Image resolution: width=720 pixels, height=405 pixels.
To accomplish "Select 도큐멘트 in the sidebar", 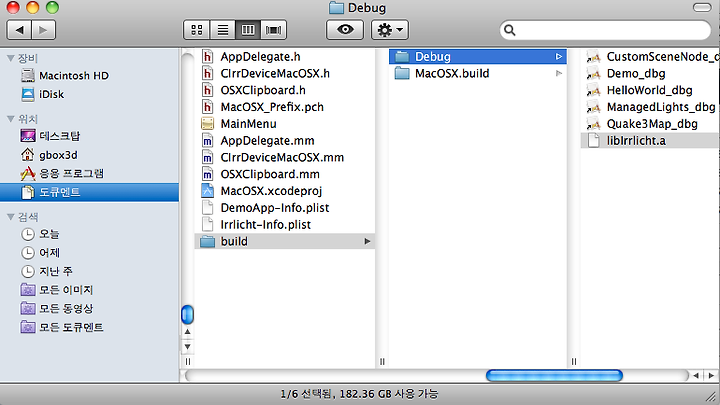I will [x=89, y=192].
